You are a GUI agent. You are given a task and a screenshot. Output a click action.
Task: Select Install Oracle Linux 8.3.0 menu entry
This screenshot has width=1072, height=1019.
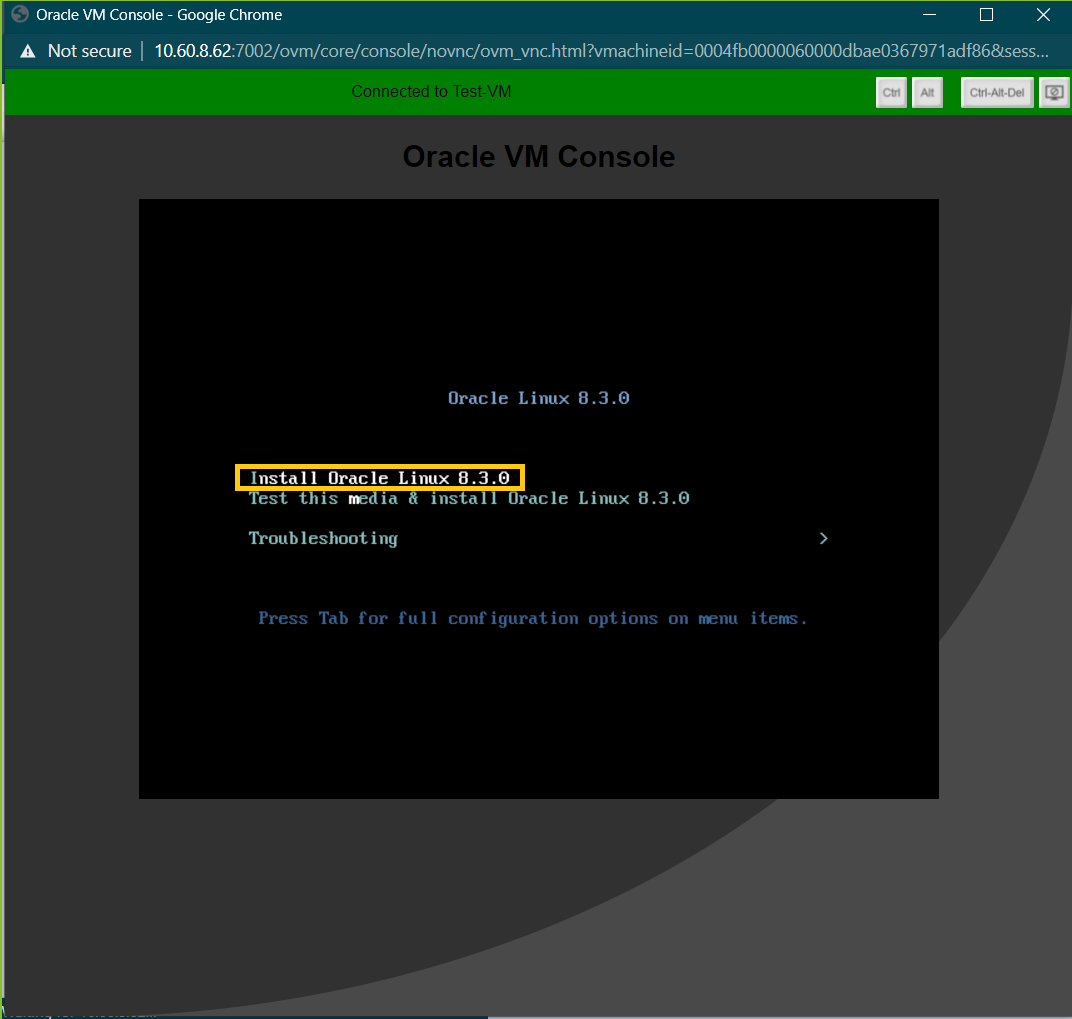[379, 477]
